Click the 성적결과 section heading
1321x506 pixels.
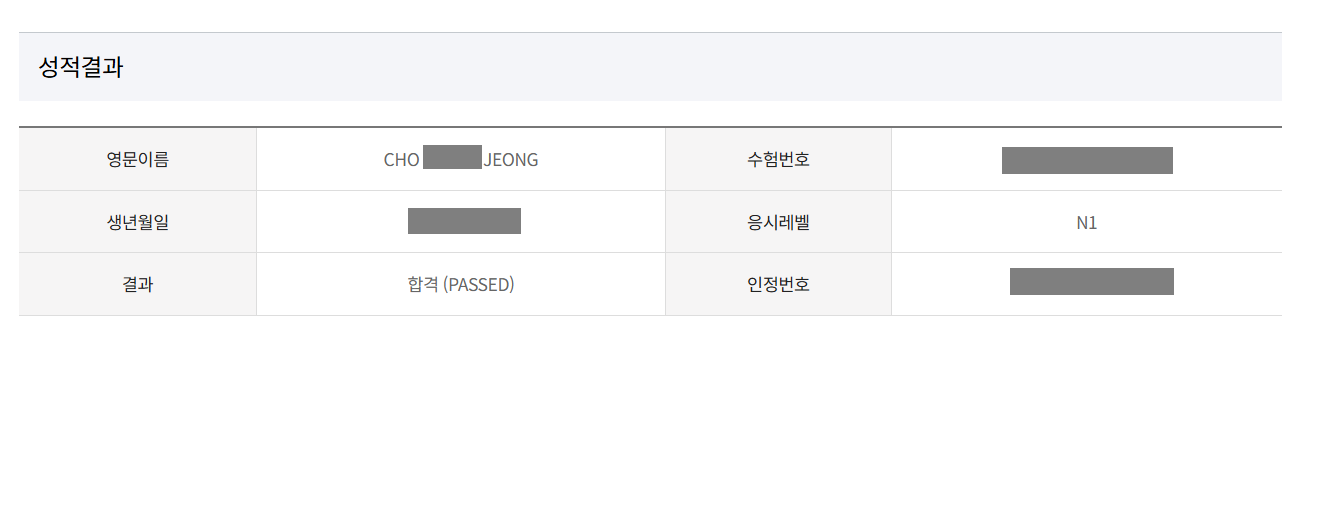pos(81,68)
